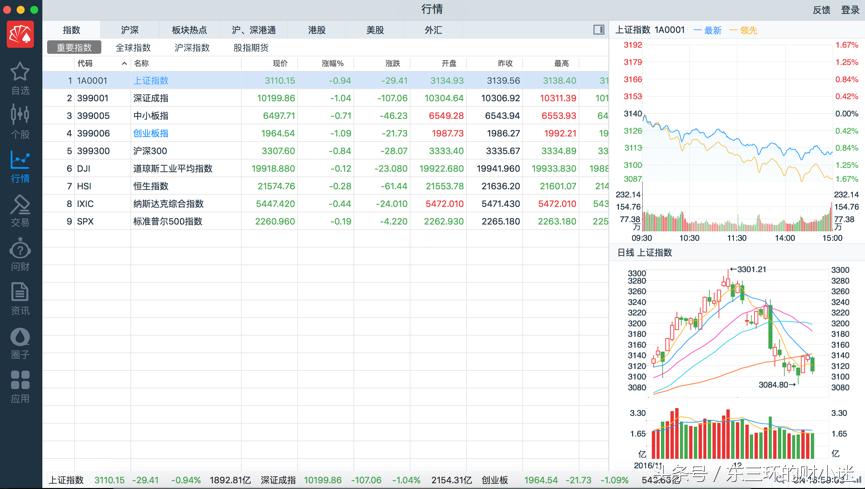Viewport: 865px width, 489px height.
Task: Select the 重要指数 sub-tab
Action: (74, 47)
